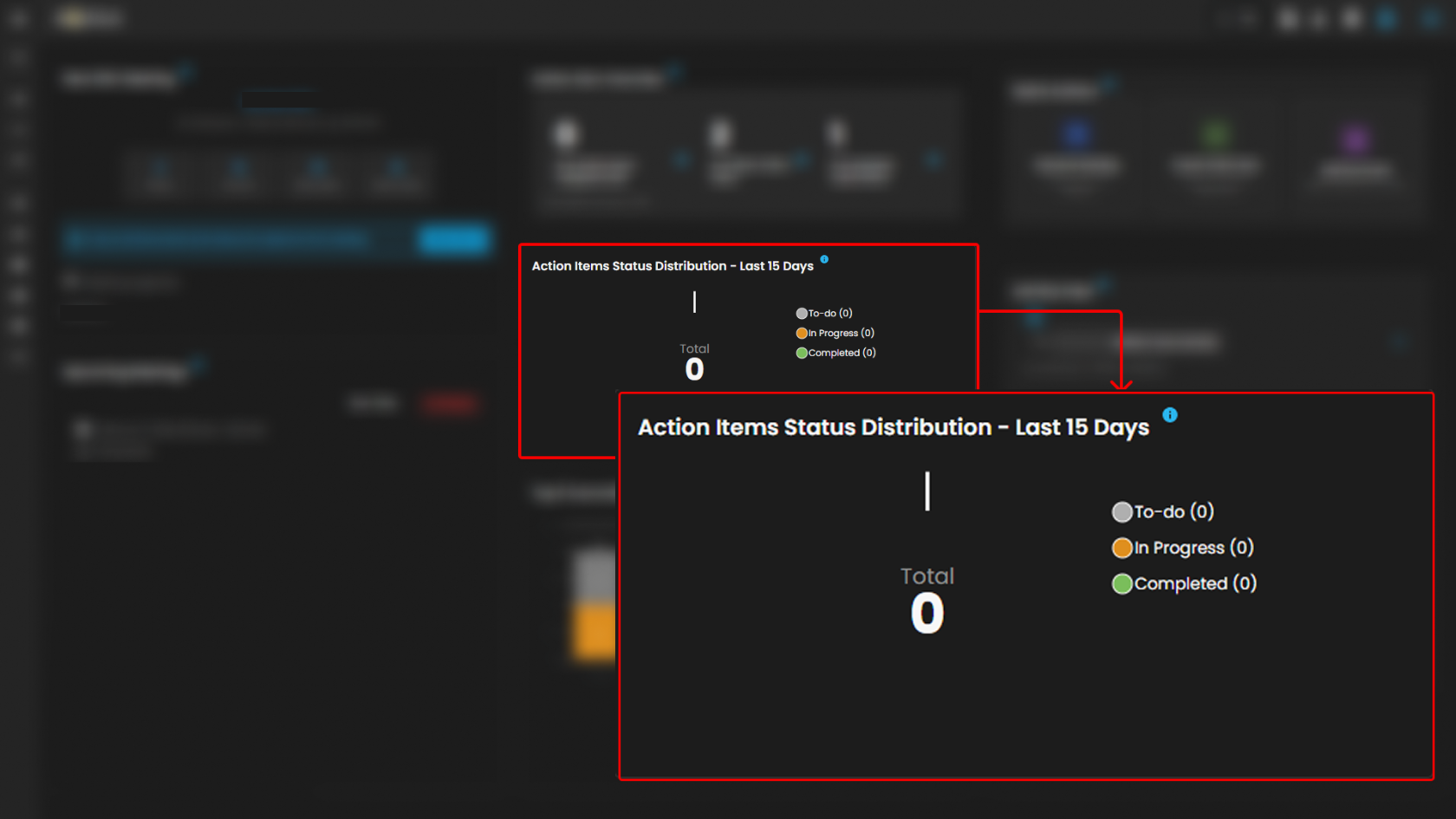
Task: Toggle the enlarged "In Progress (0)" legend label
Action: (1193, 548)
